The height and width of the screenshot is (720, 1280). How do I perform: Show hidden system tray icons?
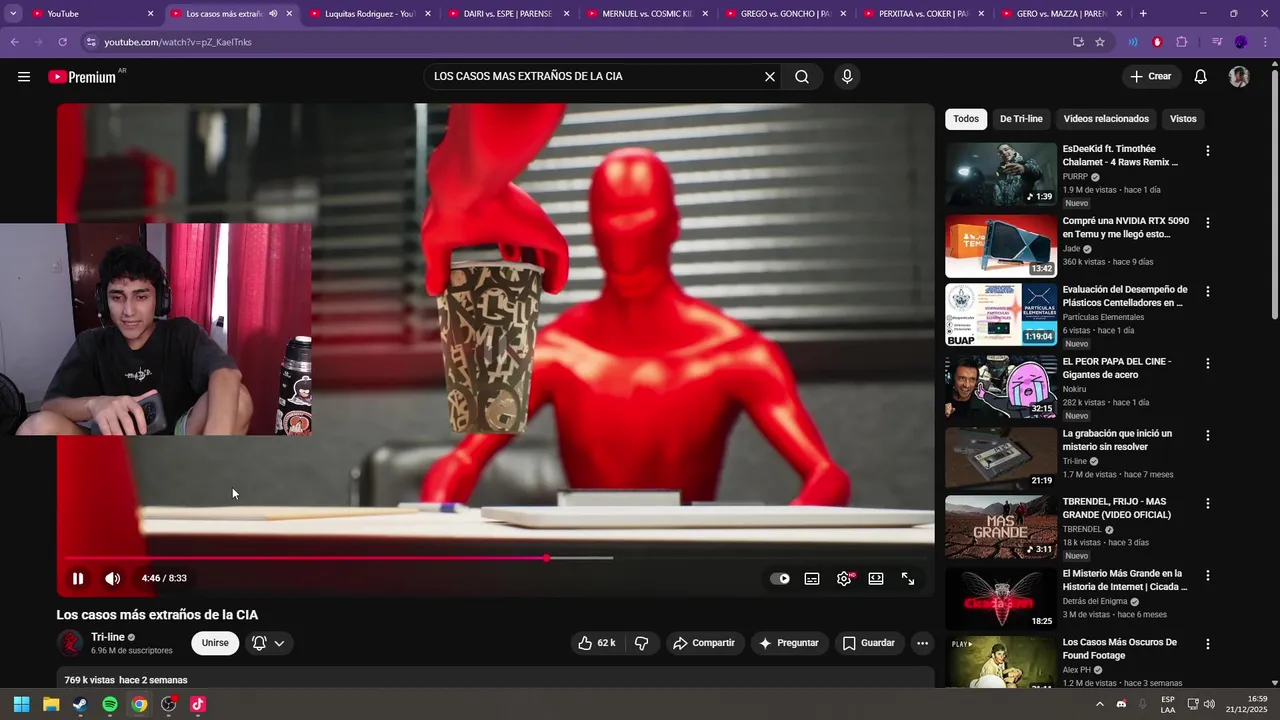click(1100, 704)
